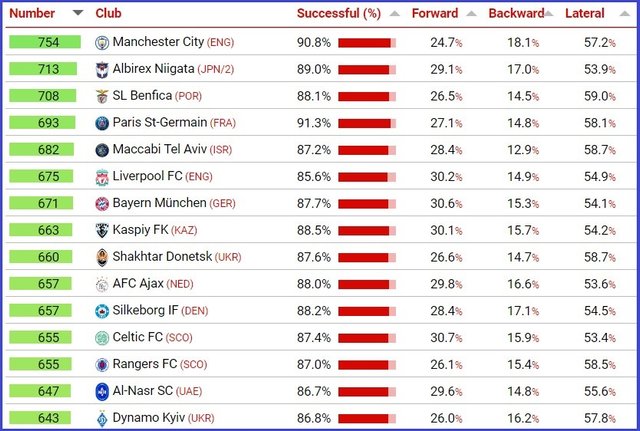Click the Dynamo Kyiv crest icon
This screenshot has width=640, height=431.
point(102,417)
